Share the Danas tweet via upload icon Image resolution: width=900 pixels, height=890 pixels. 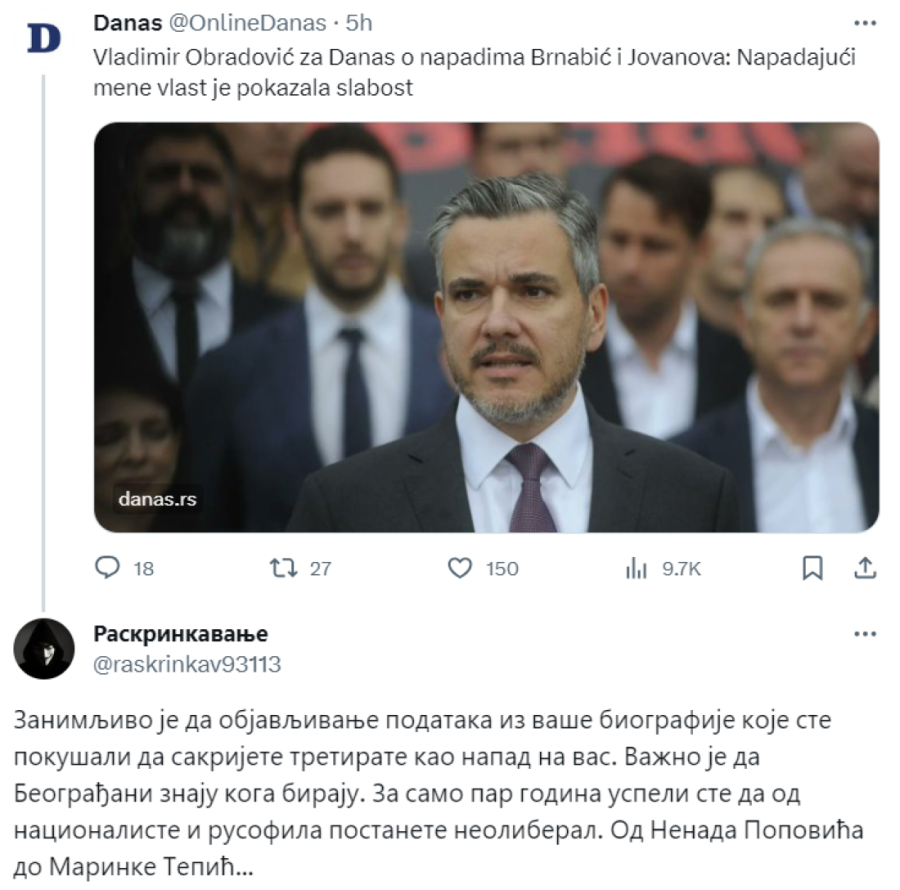coord(865,568)
